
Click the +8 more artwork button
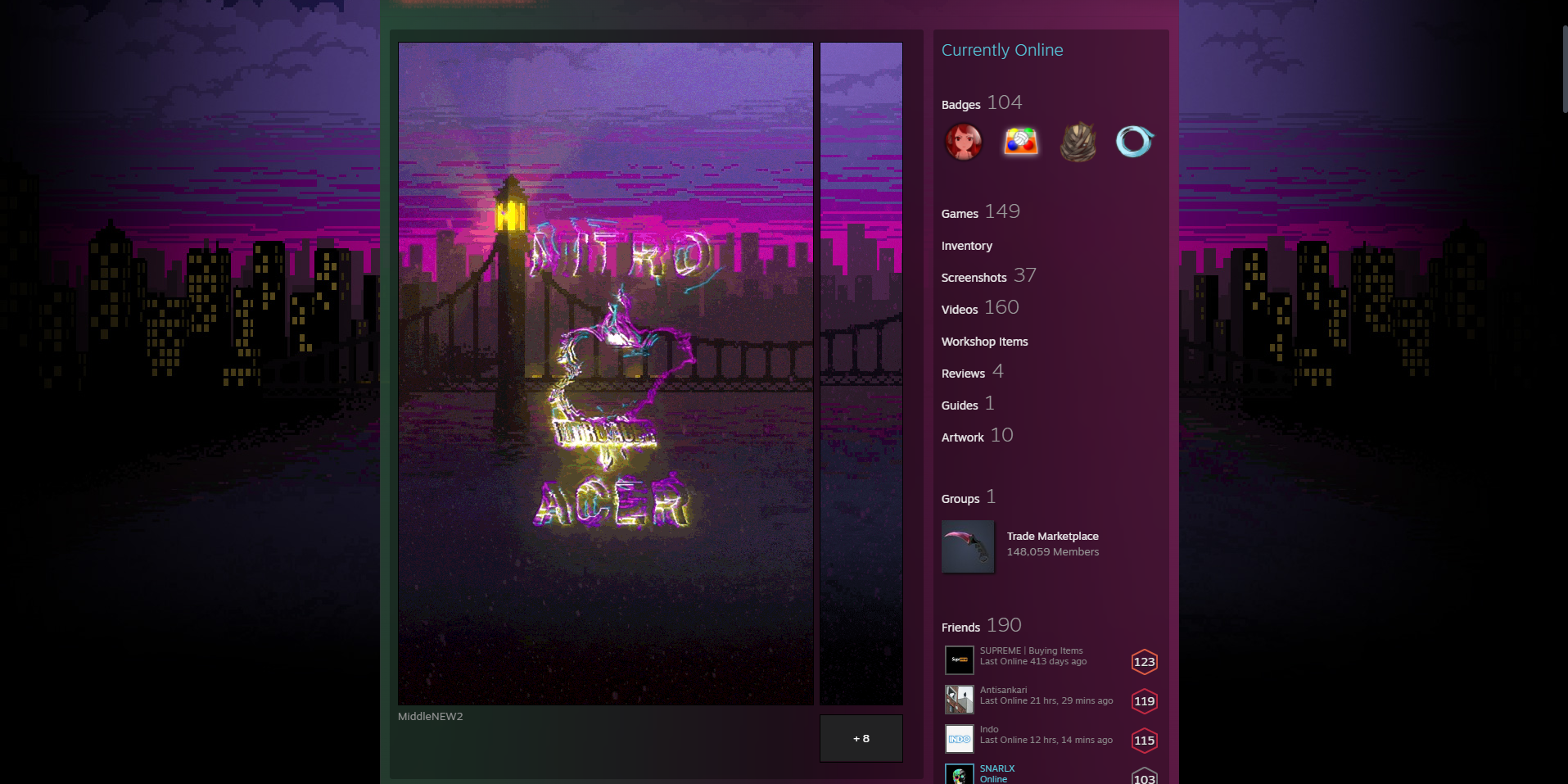pos(861,738)
